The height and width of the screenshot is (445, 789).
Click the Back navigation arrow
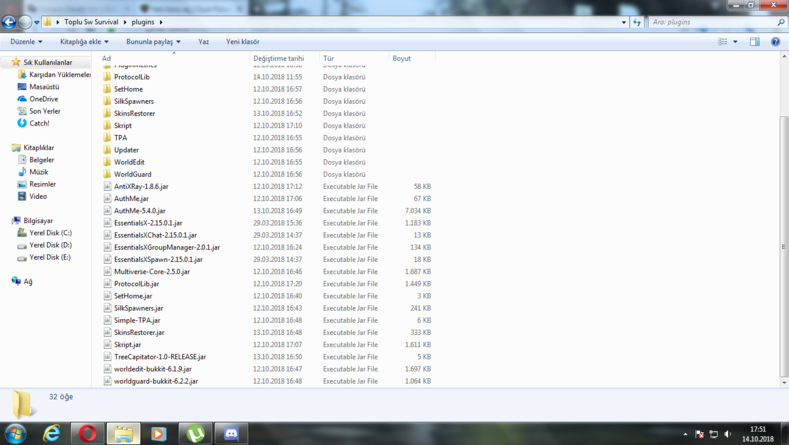9,22
